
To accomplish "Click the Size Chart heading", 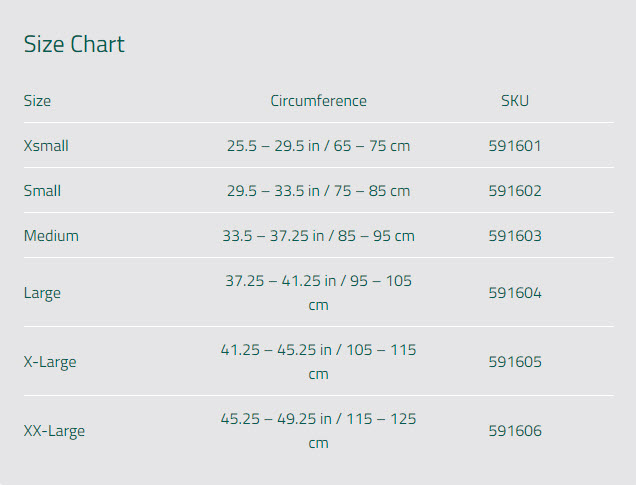I will point(74,44).
